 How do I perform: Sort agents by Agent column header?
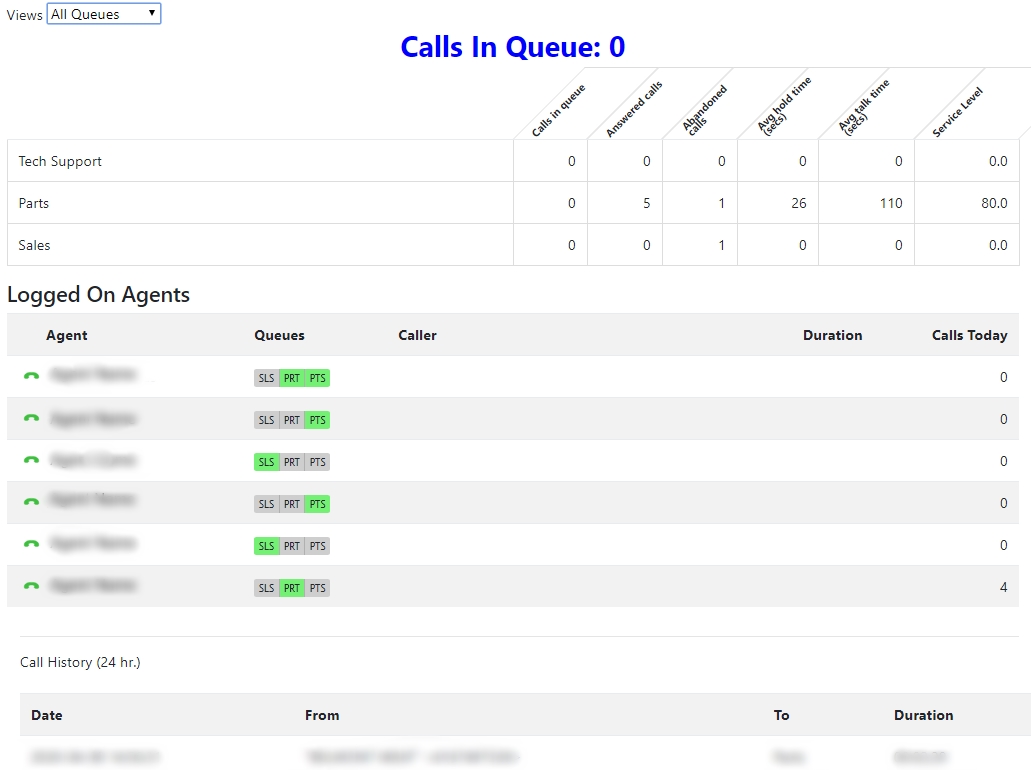(66, 335)
